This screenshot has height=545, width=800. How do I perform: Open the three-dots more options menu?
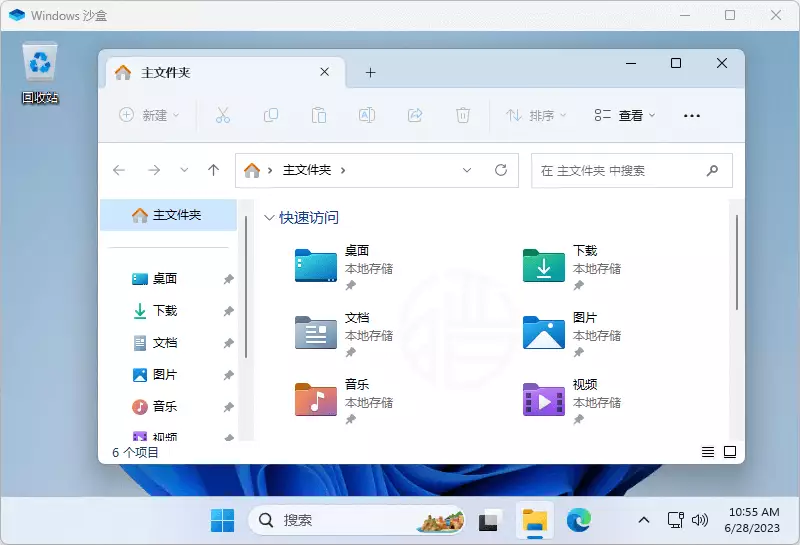(692, 116)
